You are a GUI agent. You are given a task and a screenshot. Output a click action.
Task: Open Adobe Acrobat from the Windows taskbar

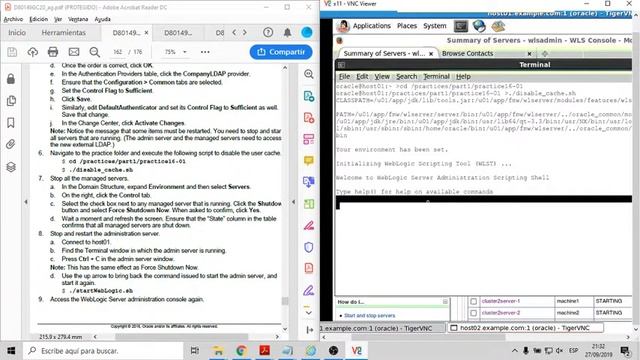coord(264,351)
